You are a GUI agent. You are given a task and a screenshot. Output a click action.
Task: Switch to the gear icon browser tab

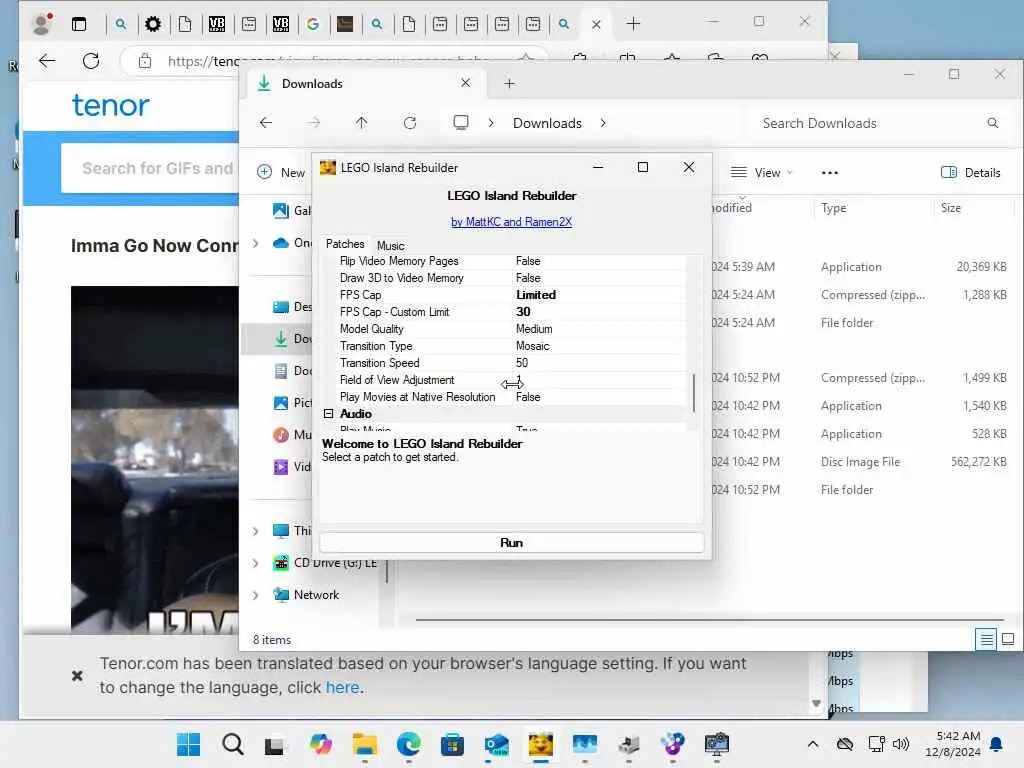pos(153,24)
